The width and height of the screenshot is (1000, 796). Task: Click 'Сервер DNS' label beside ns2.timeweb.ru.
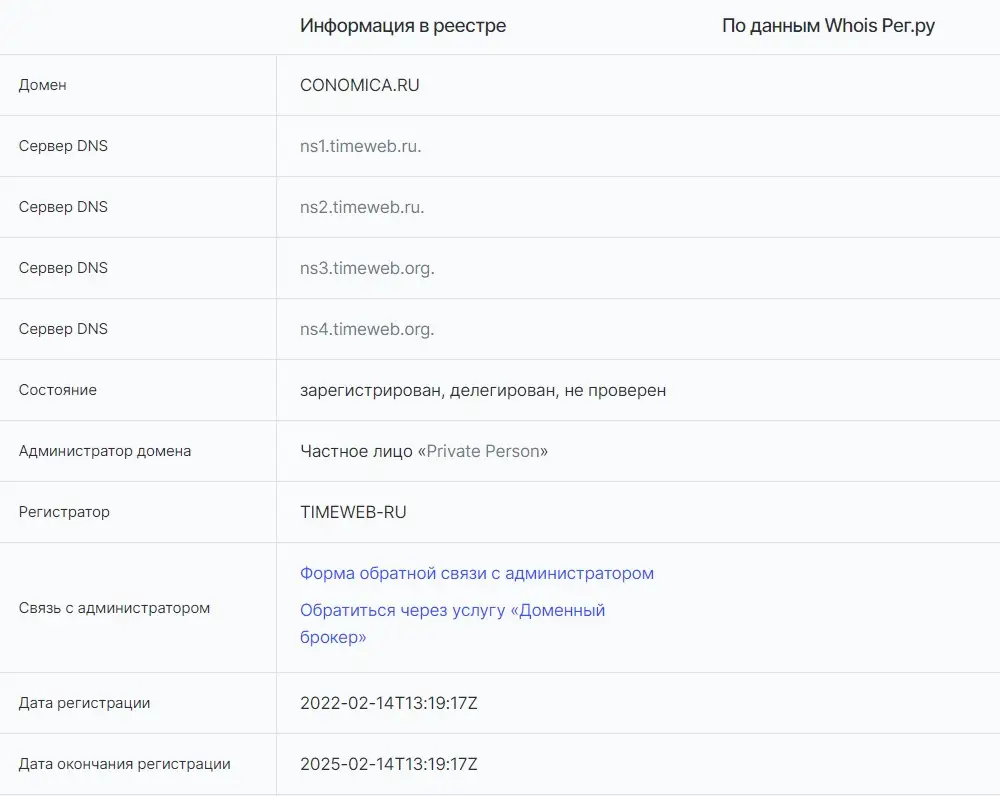(63, 207)
